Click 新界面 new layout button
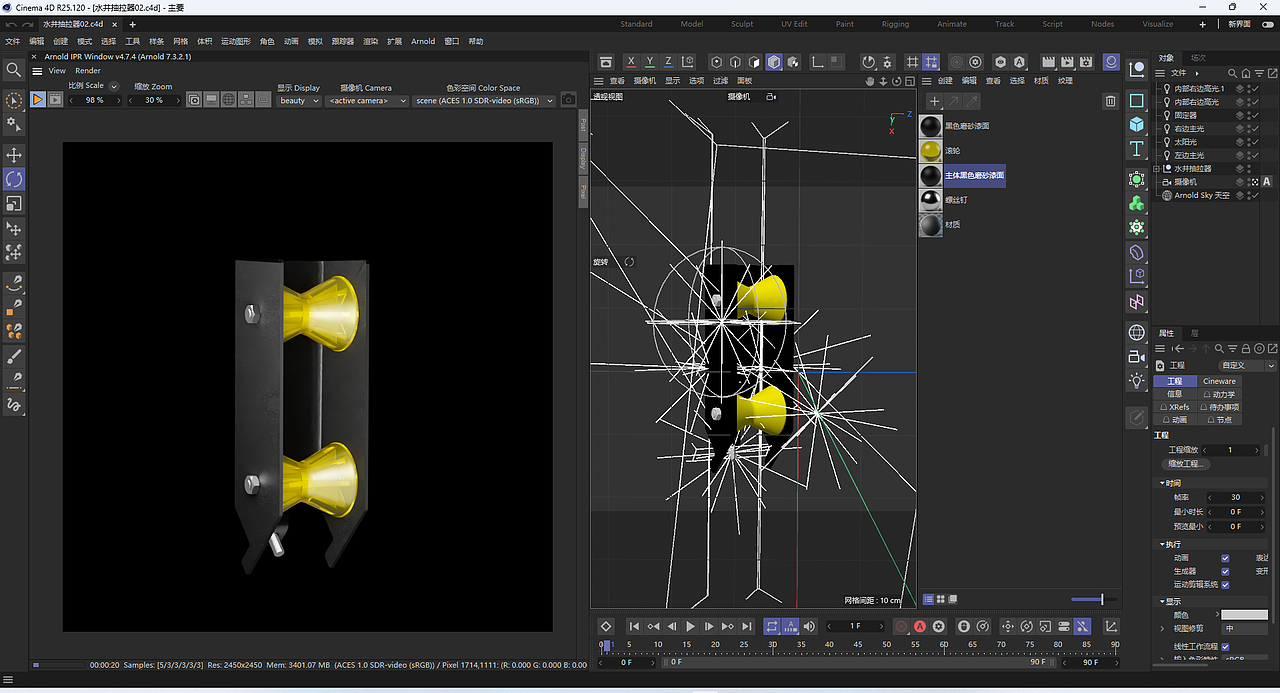1280x693 pixels. click(x=1239, y=24)
